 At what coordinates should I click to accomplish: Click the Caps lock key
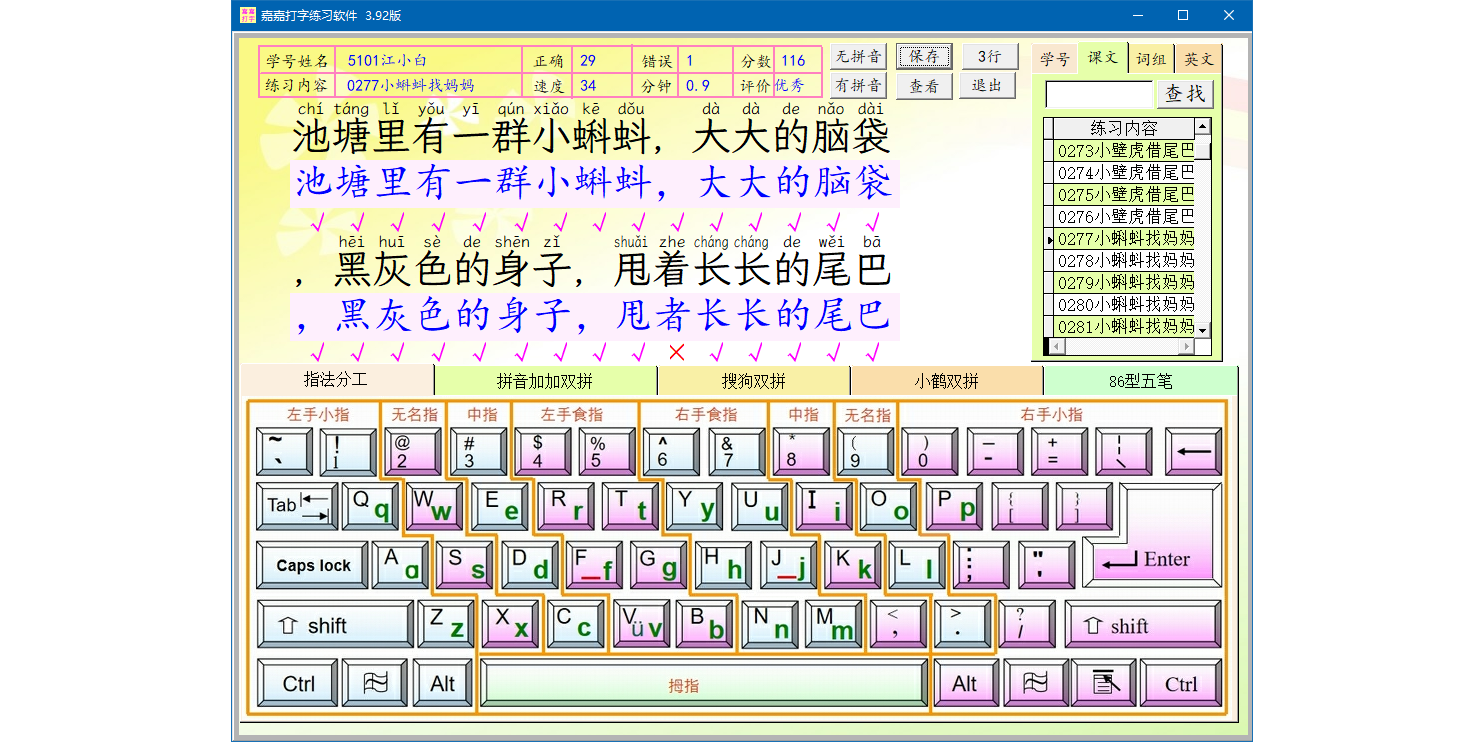(x=313, y=566)
